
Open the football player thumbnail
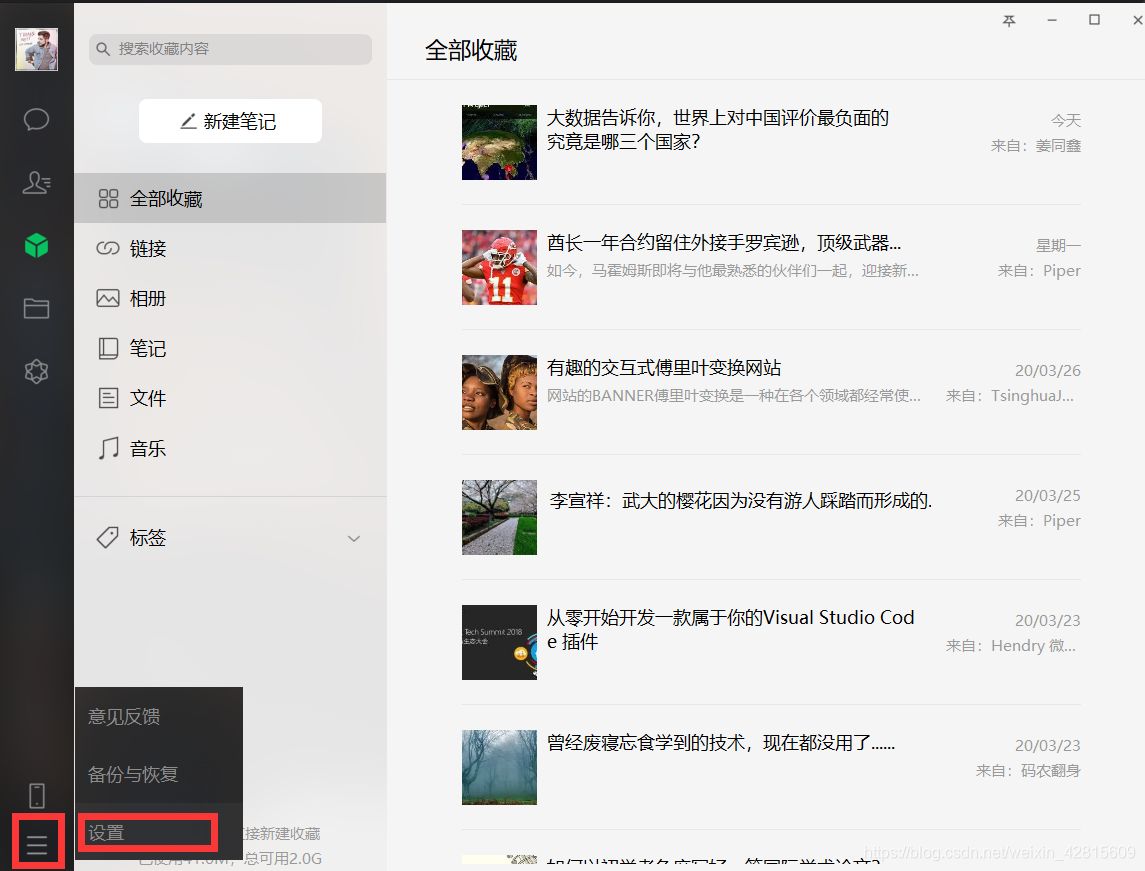tap(499, 267)
